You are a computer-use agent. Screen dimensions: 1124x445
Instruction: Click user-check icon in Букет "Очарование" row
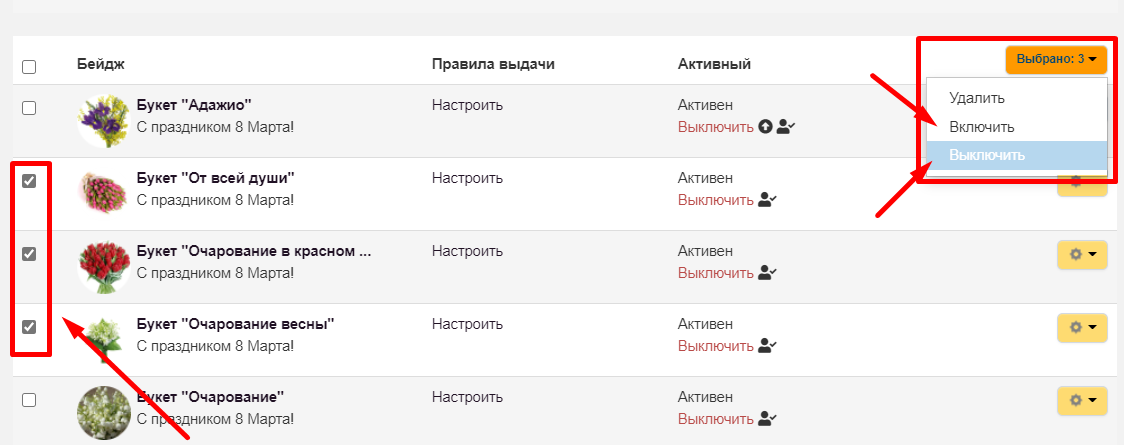coord(768,418)
